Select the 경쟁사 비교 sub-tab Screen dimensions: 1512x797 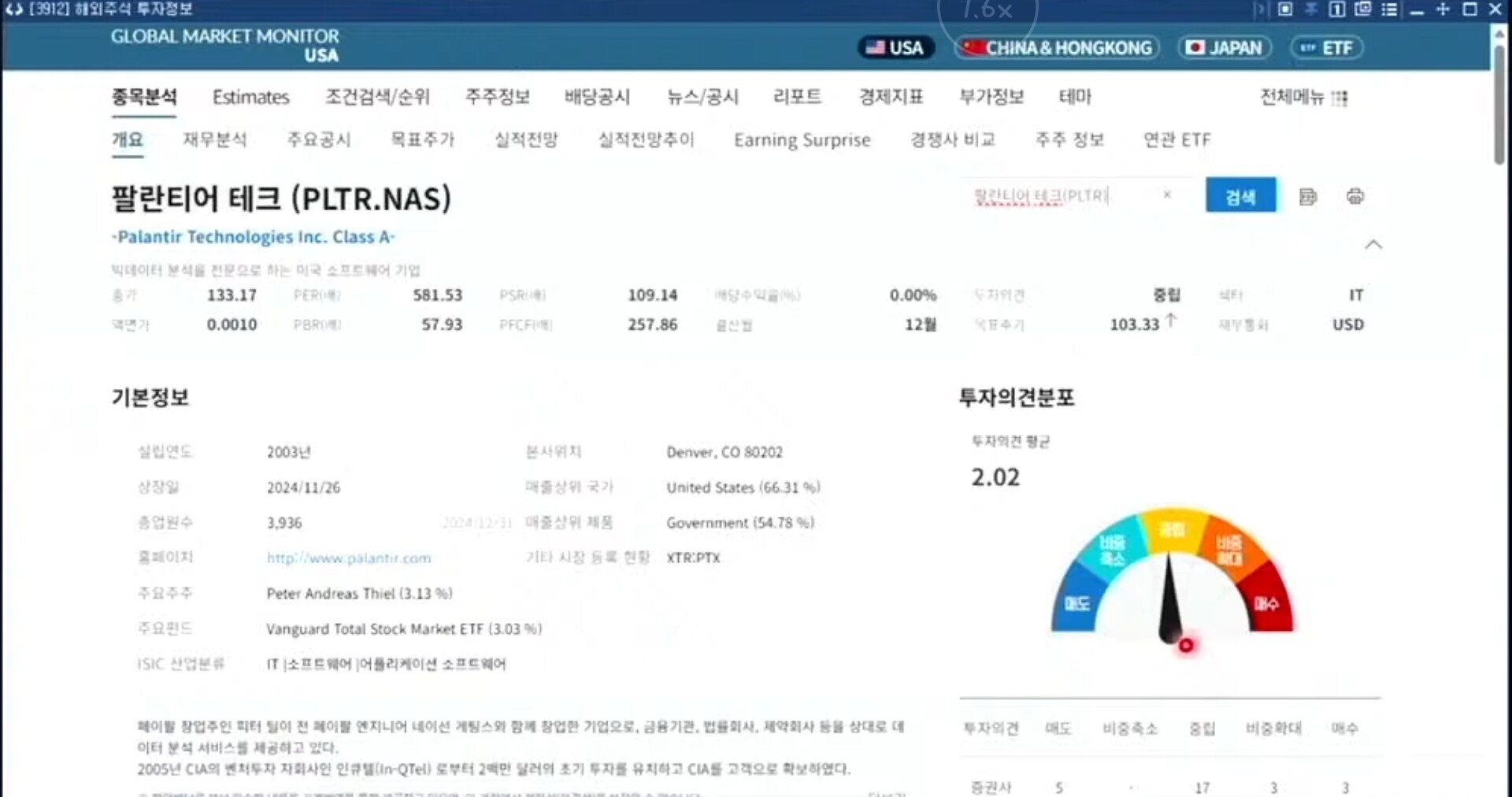pos(953,139)
